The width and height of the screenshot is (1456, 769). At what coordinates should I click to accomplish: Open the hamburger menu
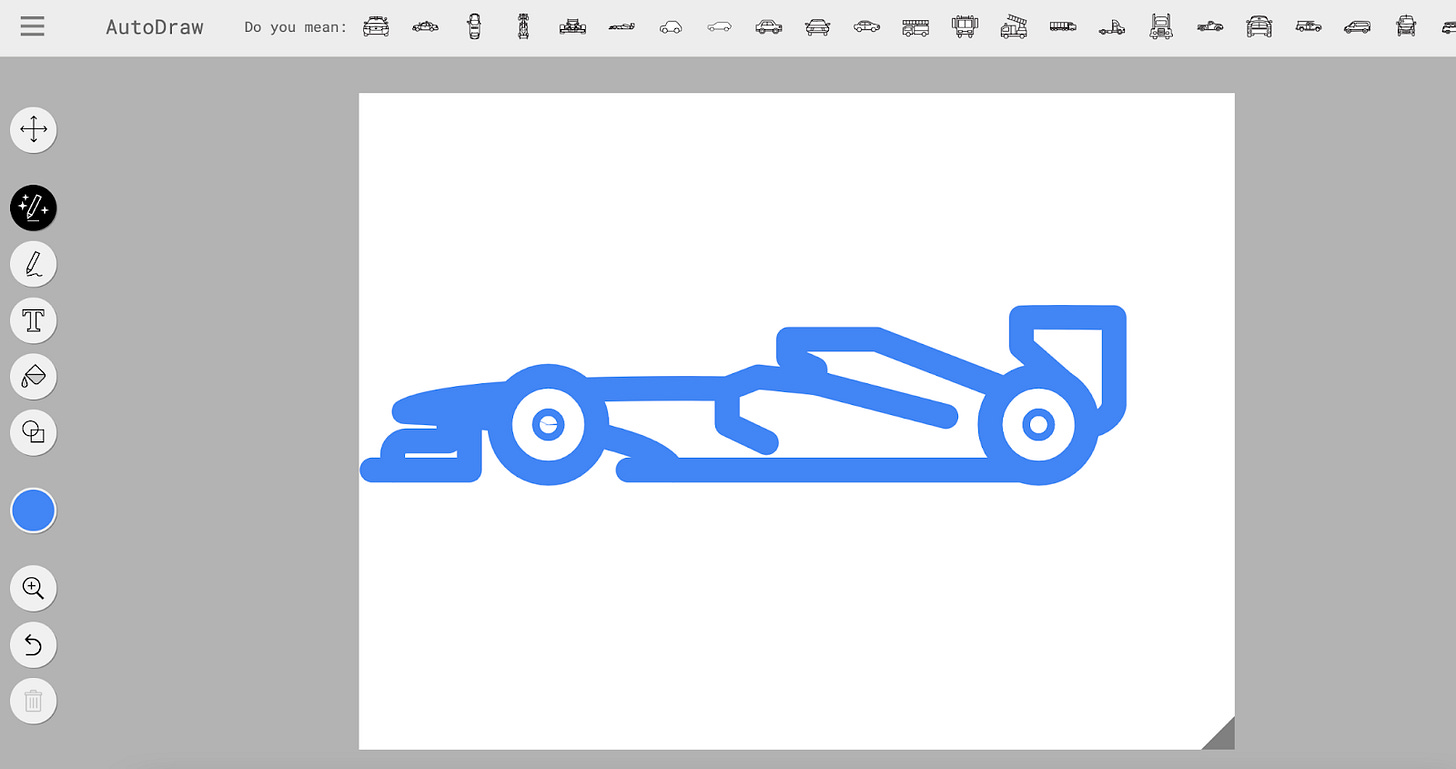click(33, 26)
